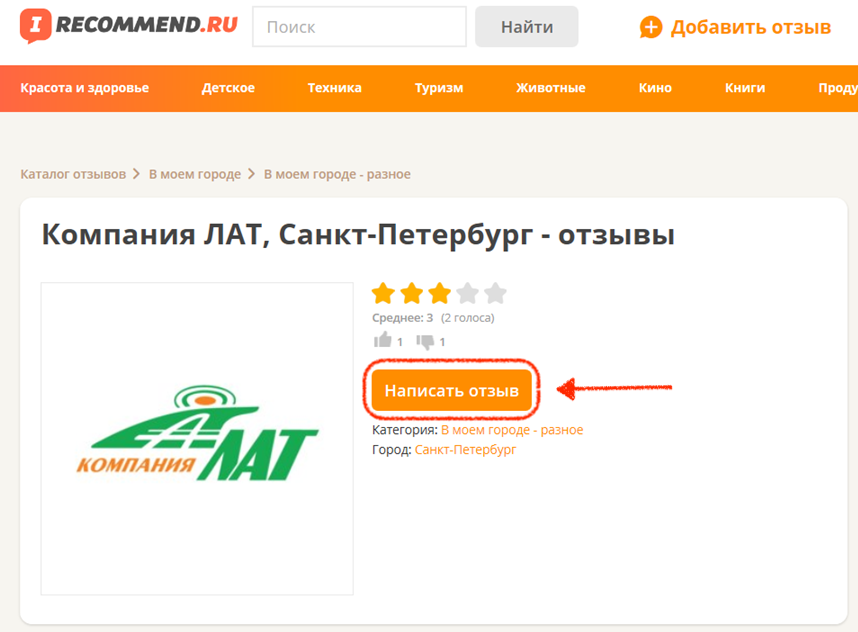Image resolution: width=858 pixels, height=632 pixels.
Task: Open the Компания ЛАТ logo image
Action: [x=197, y=438]
